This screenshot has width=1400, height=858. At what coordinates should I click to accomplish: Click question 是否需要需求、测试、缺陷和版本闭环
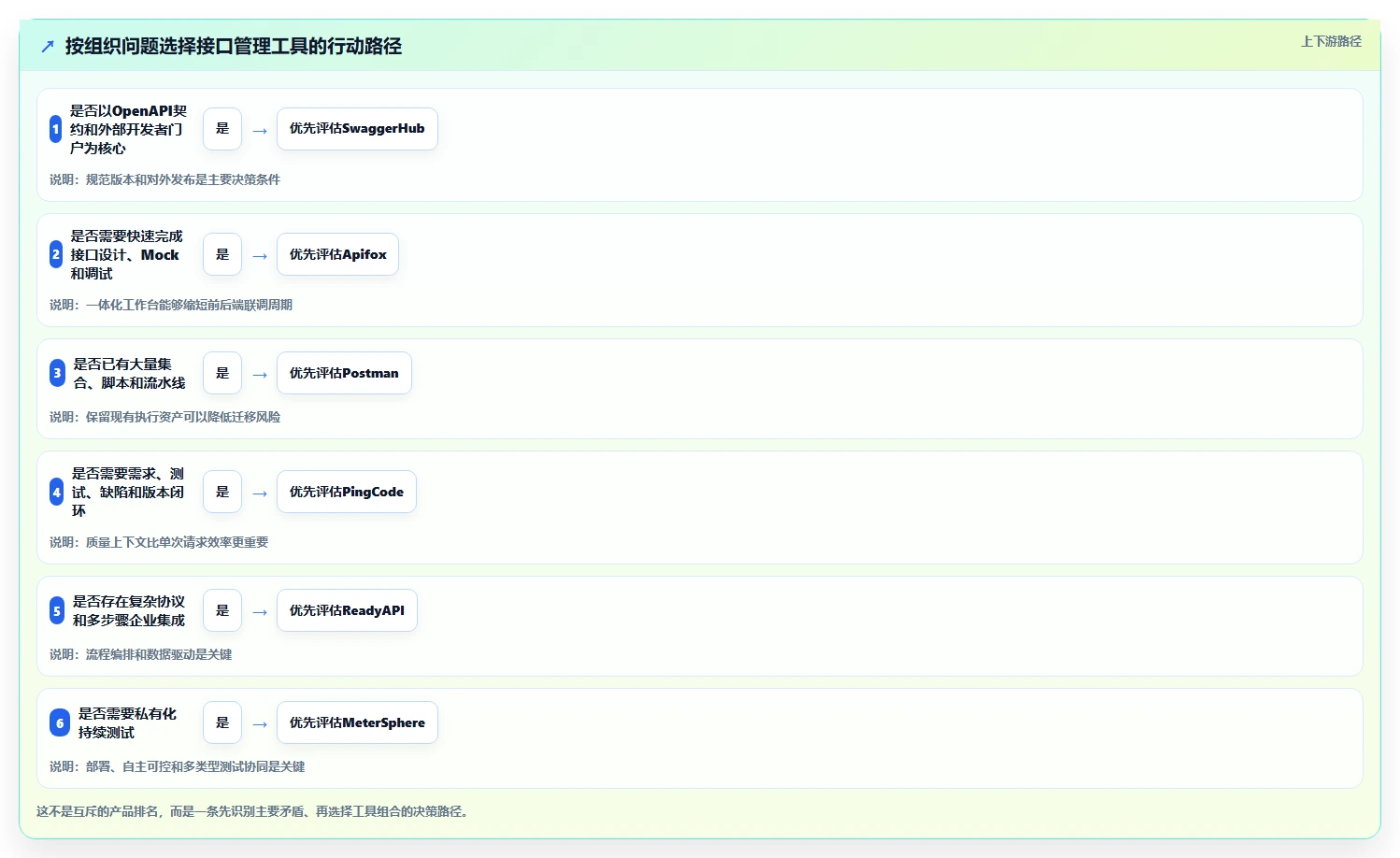coord(128,492)
